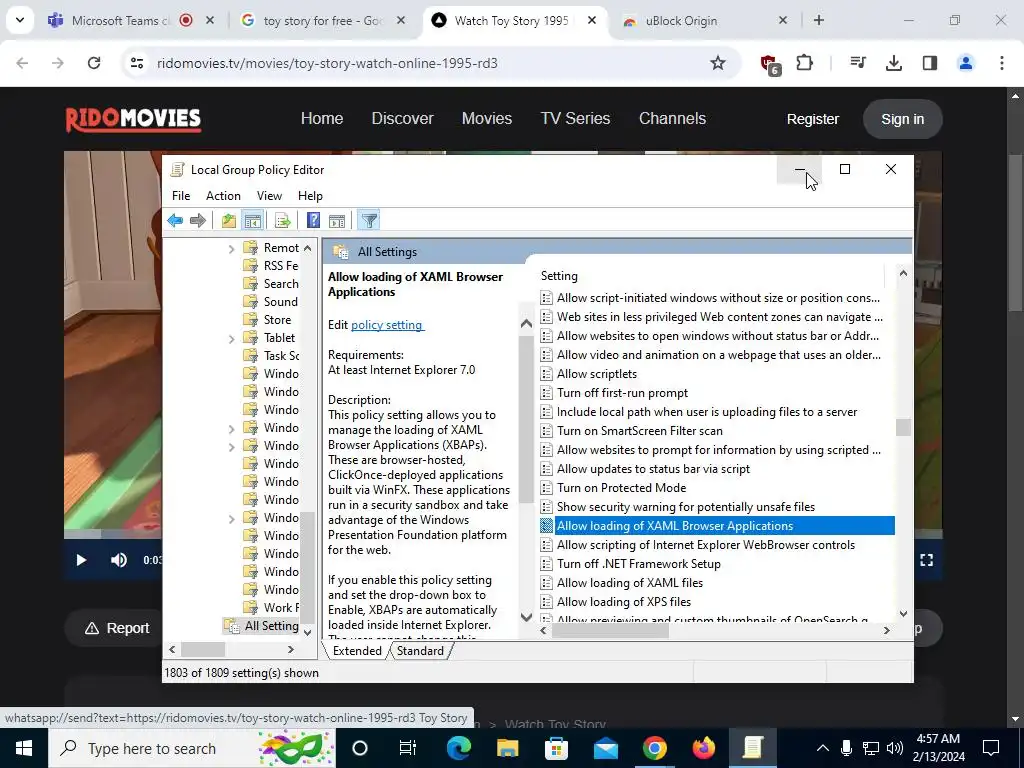Open Mail app from taskbar
This screenshot has height=768, width=1024.
click(606, 748)
